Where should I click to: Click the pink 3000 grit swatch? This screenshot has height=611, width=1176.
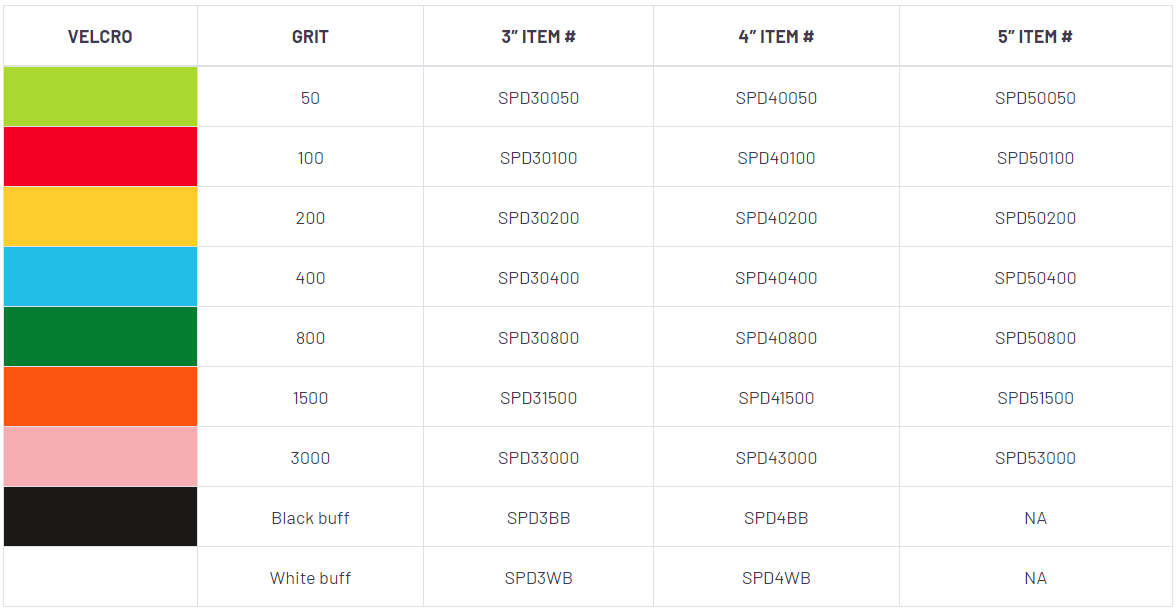100,457
